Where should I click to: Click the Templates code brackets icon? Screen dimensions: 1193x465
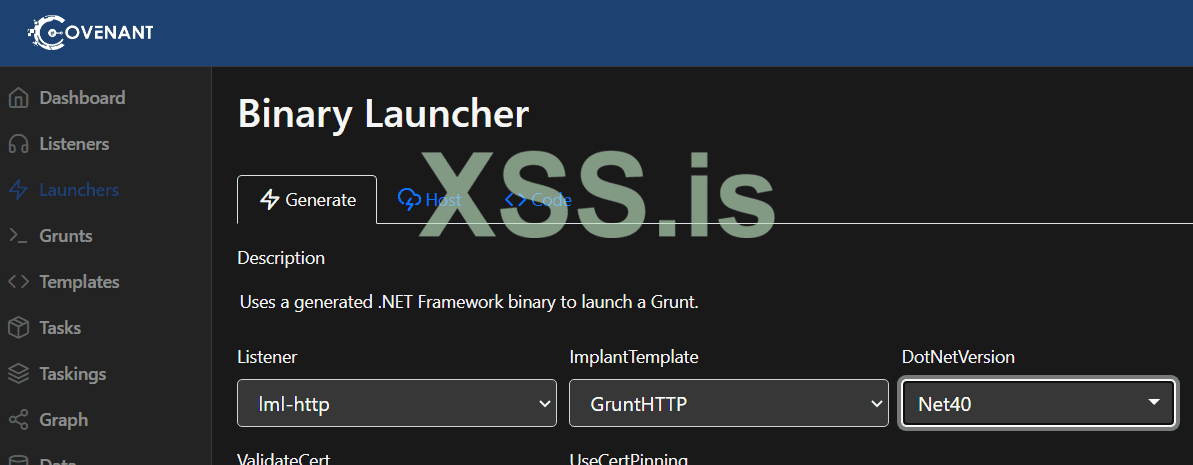coord(18,282)
